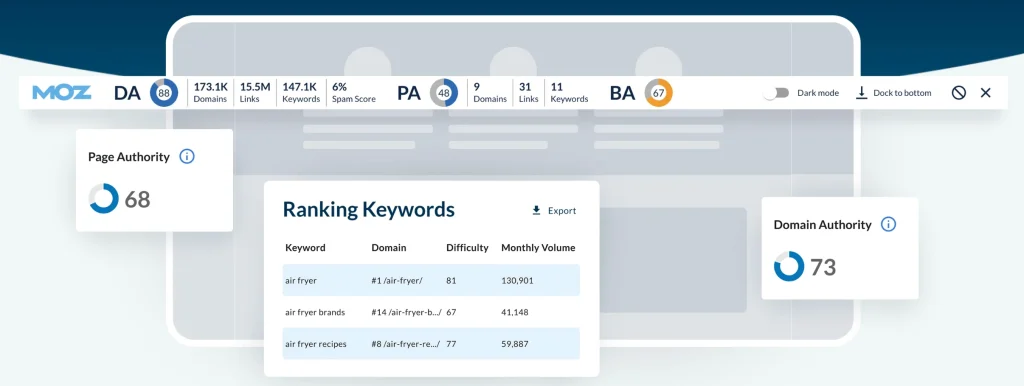
Task: Click the Difficulty column header
Action: click(467, 248)
